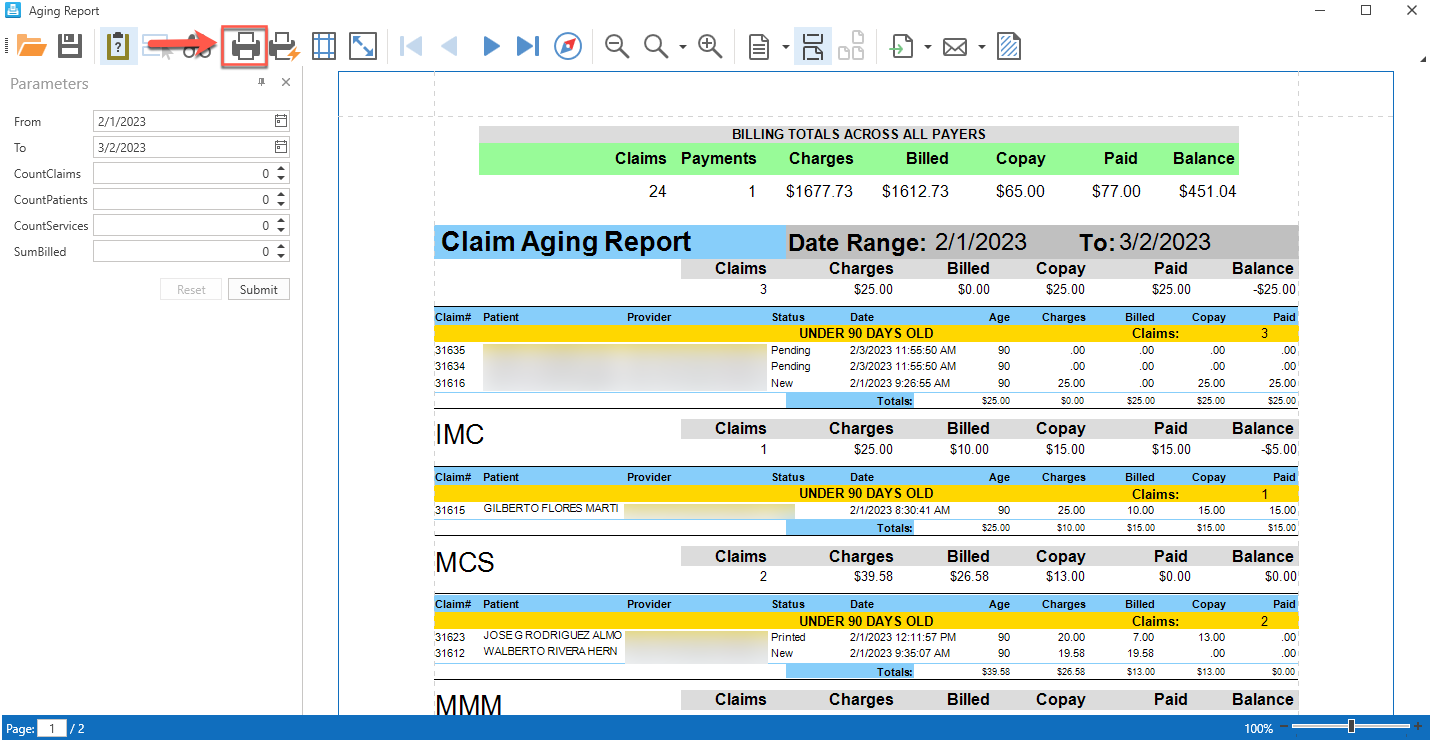Click the MCS payer heading
1432x744 pixels.
[x=465, y=562]
